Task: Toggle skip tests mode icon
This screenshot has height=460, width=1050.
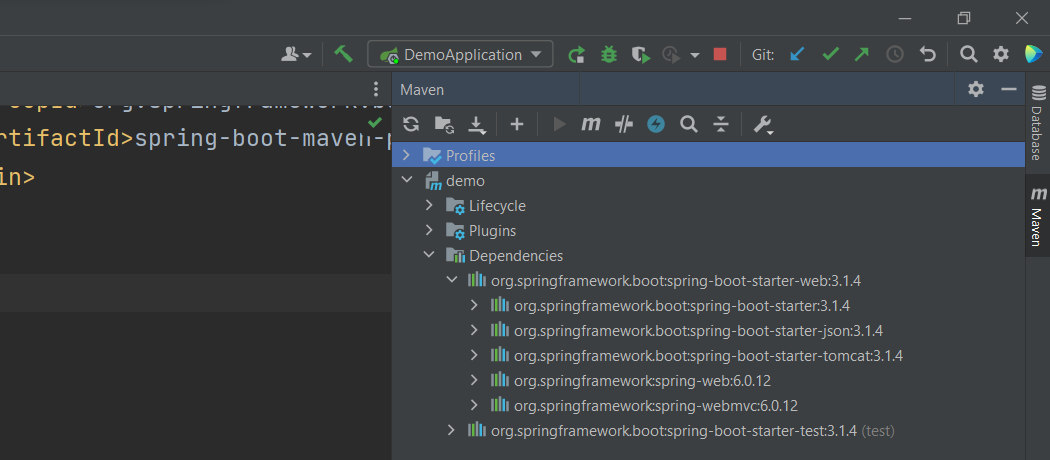Action: [x=623, y=124]
